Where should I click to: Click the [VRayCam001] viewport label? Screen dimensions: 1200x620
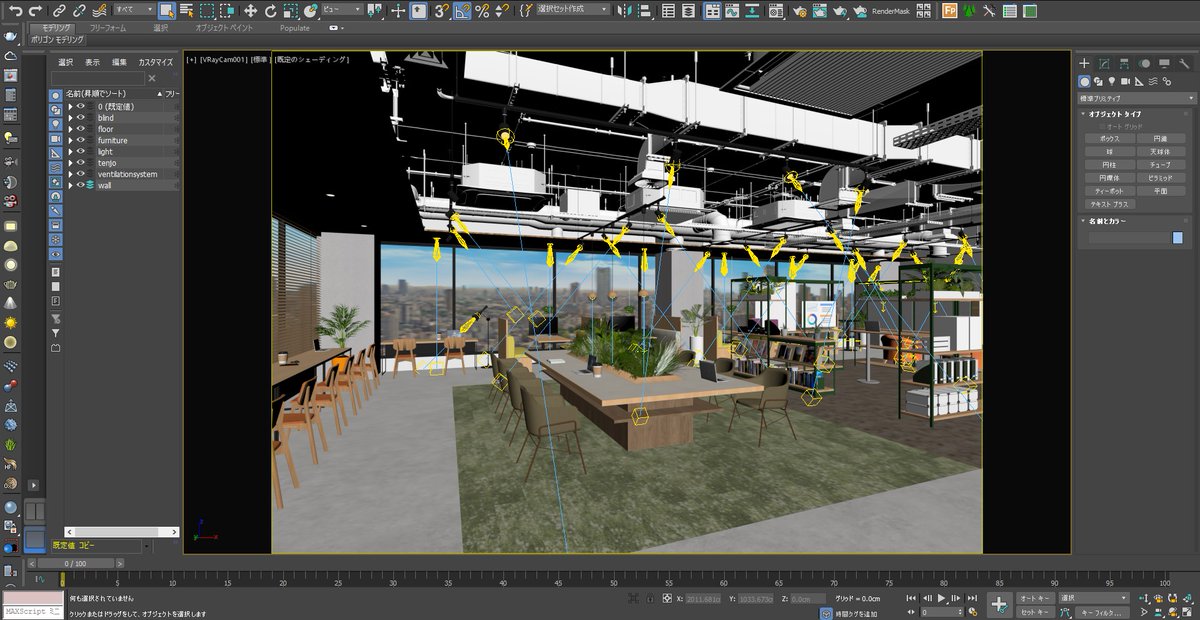click(x=223, y=60)
